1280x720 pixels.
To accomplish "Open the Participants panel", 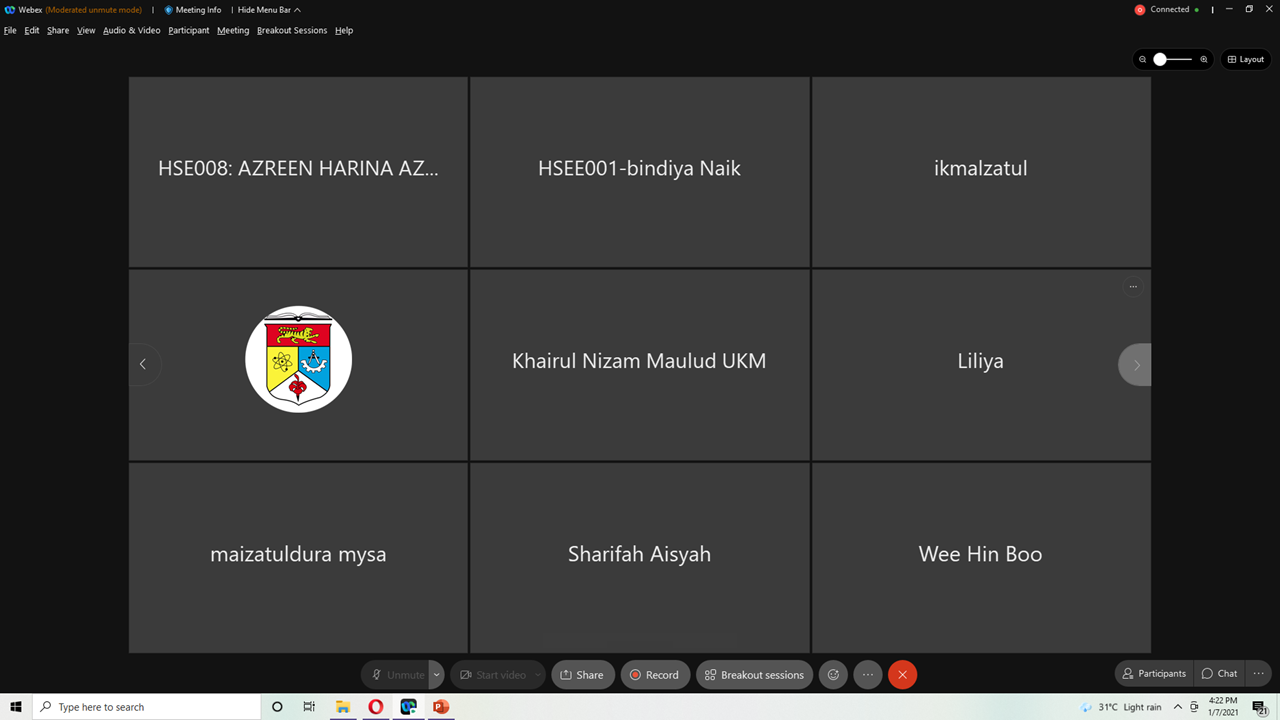I will [1154, 674].
